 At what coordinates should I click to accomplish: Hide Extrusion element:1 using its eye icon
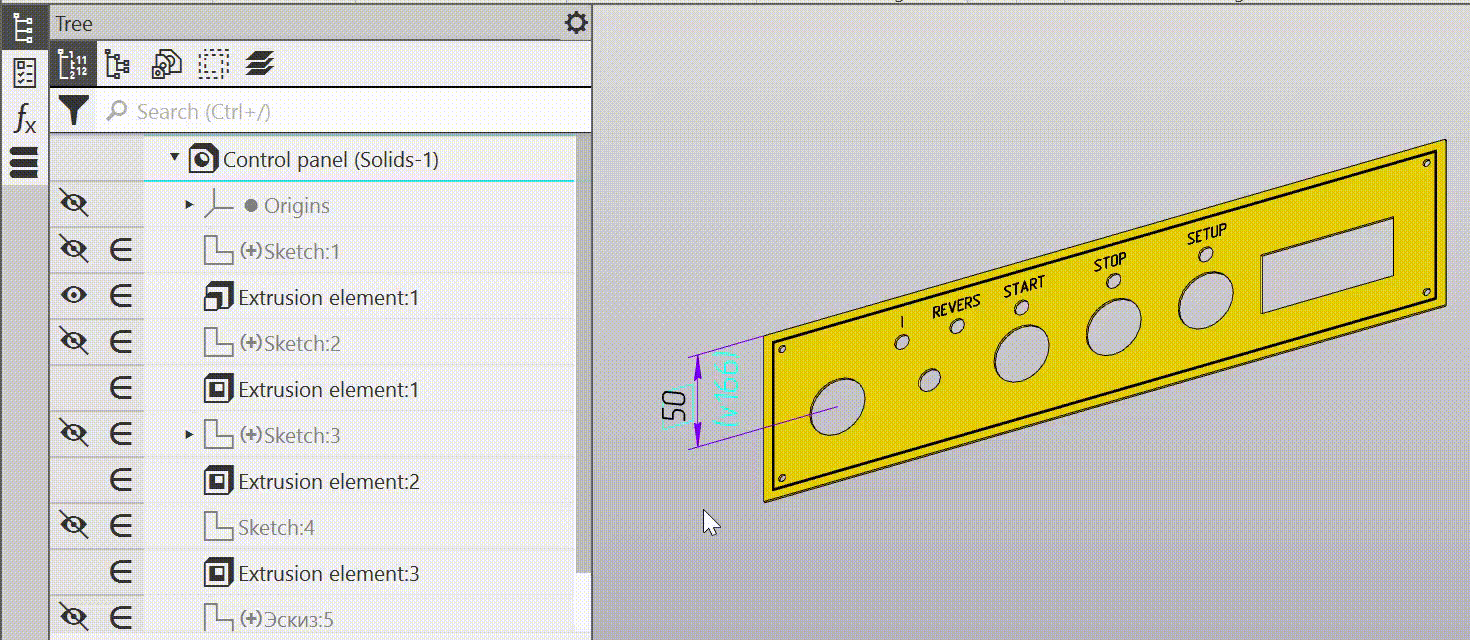74,296
